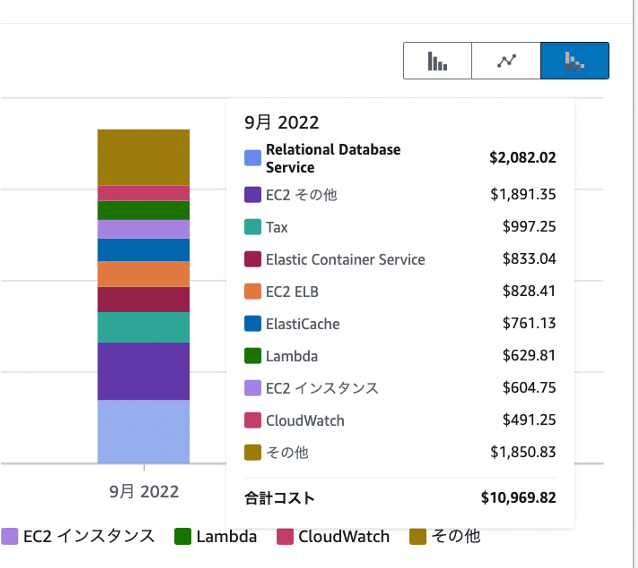Click the gold その他 swatch in the bottom legend

tap(418, 537)
